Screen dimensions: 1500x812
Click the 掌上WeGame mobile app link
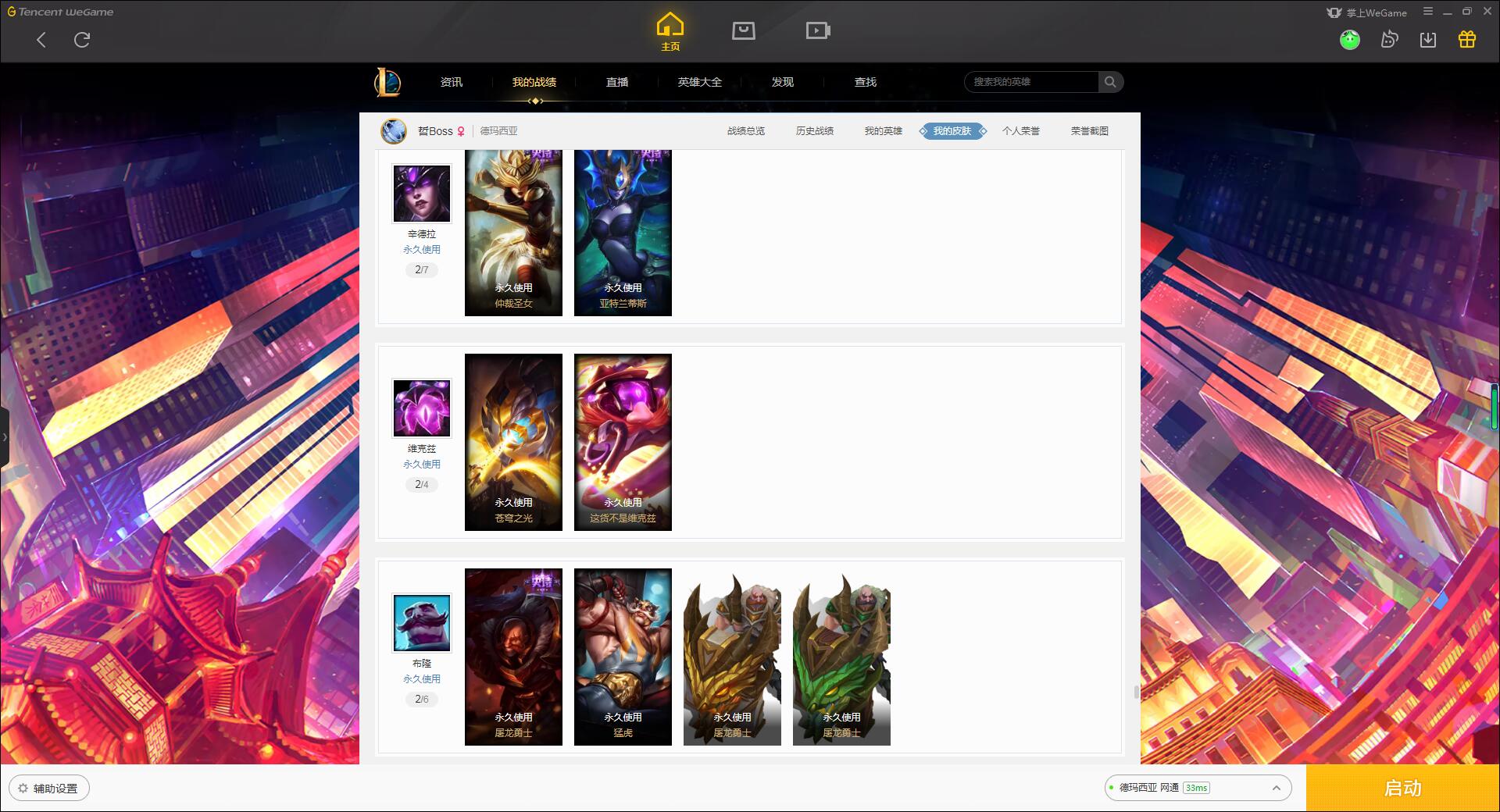pos(1367,12)
